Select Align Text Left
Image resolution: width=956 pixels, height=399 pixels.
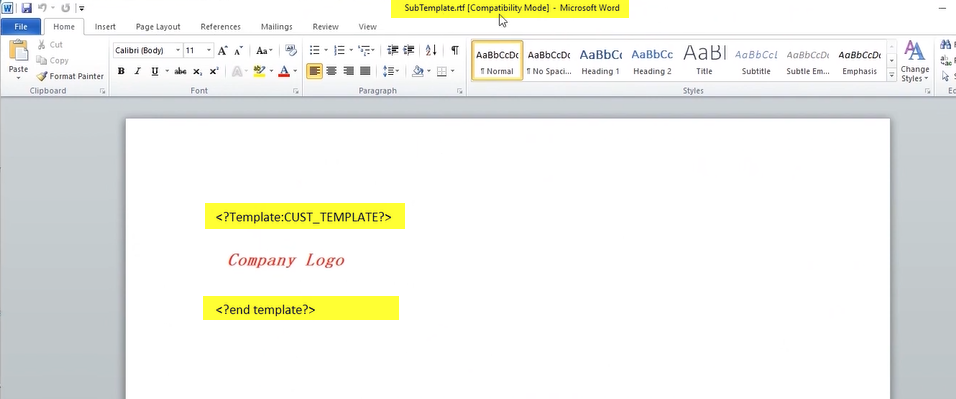314,71
